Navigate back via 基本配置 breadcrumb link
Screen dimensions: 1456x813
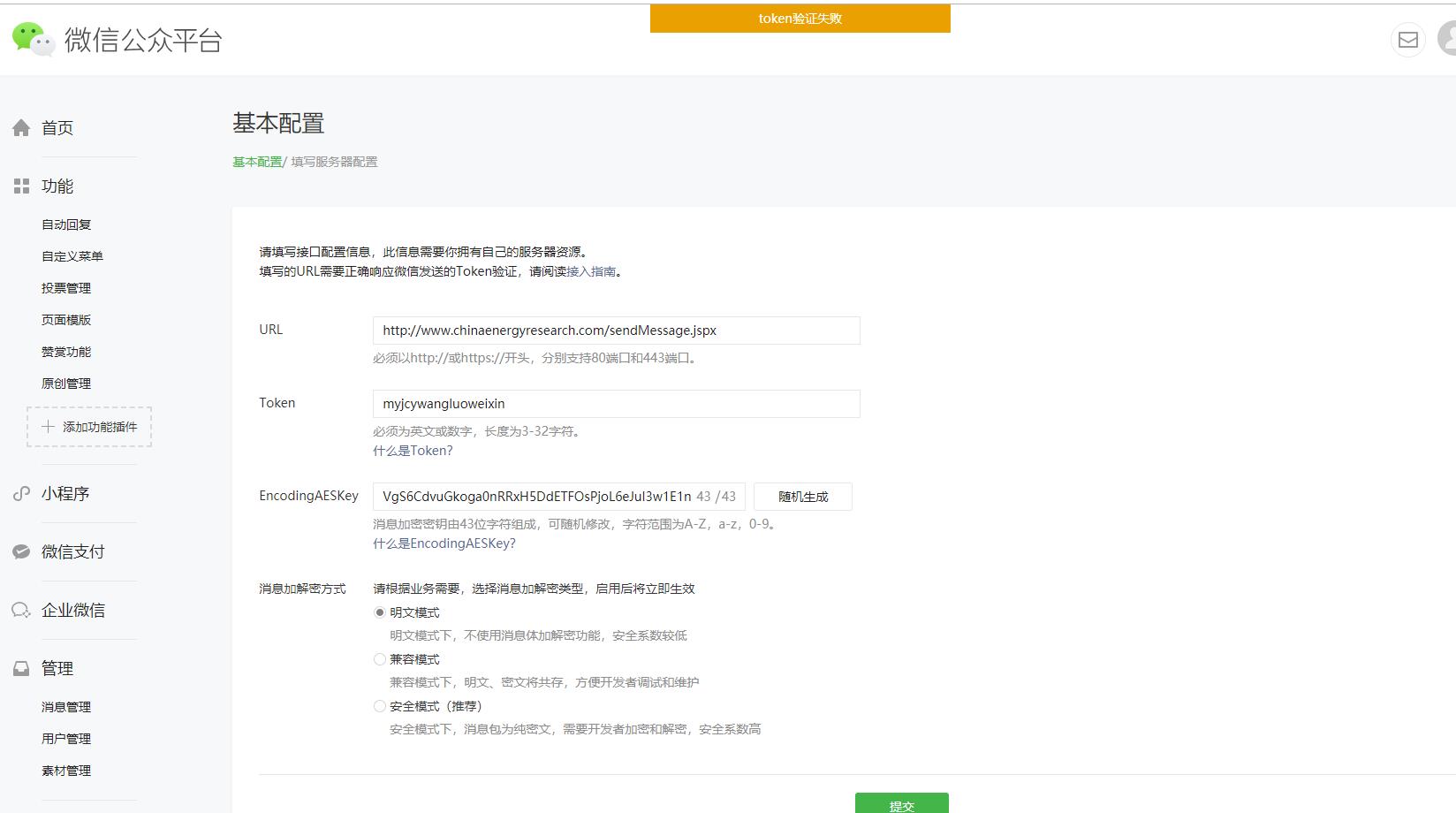click(257, 162)
